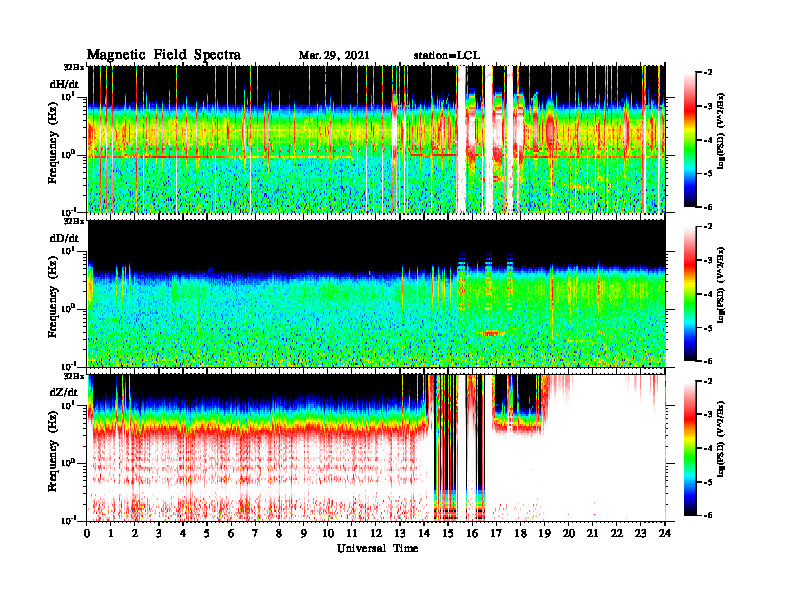Image resolution: width=792 pixels, height=612 pixels.
Task: Click the "32Hz" label atop the dZ/dt panel
Action: tap(73, 375)
